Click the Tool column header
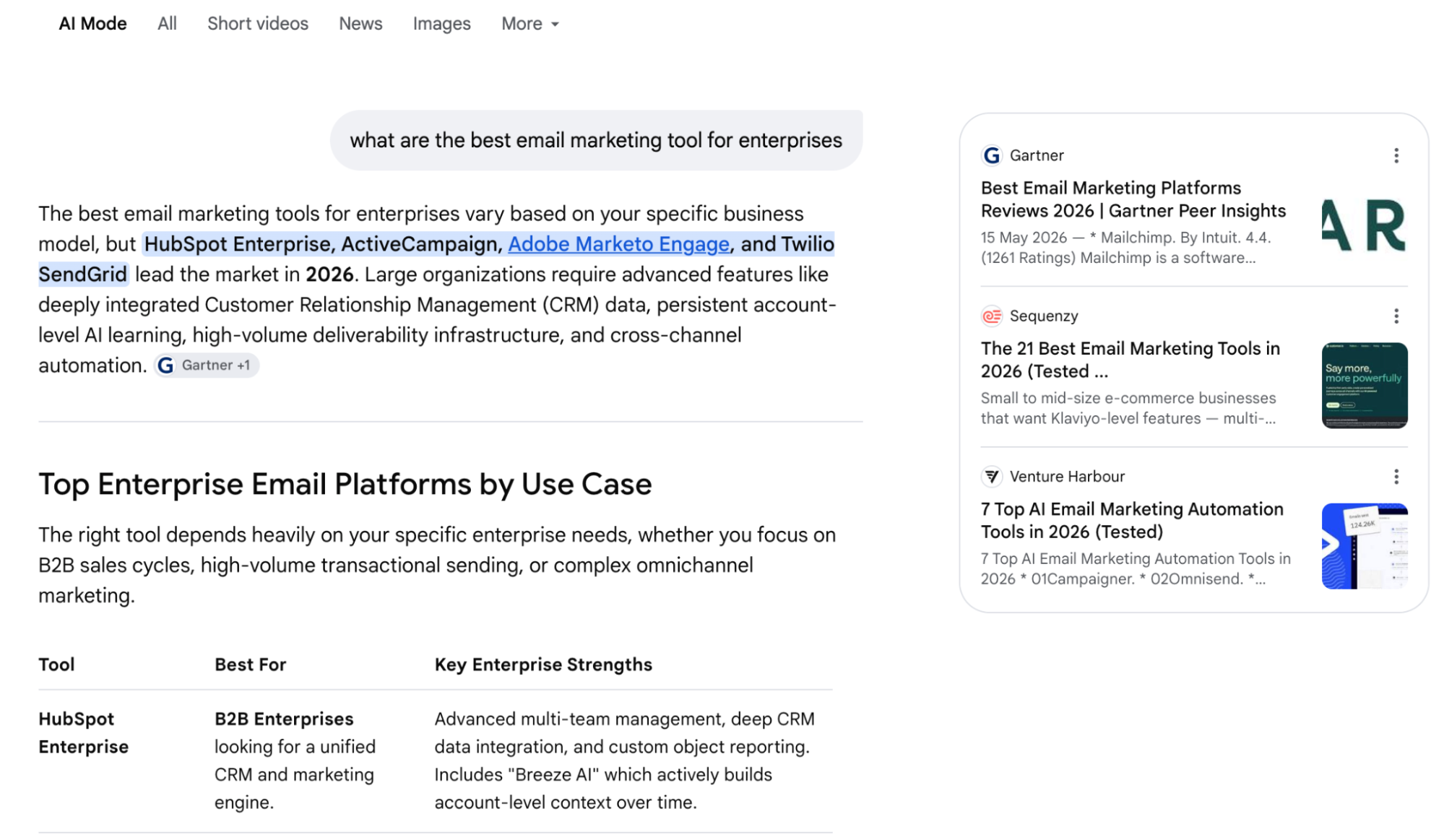The width and height of the screenshot is (1444, 840). (56, 664)
